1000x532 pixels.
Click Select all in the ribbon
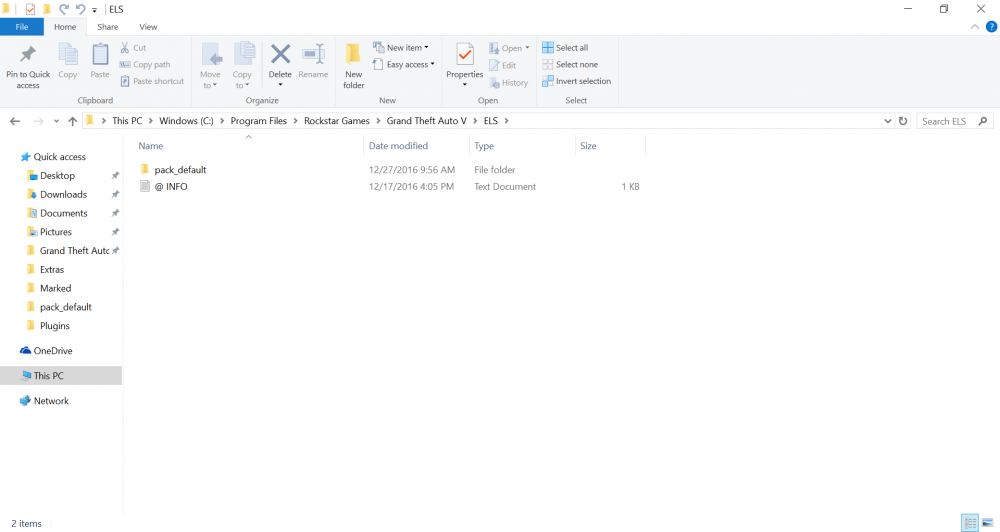[565, 48]
